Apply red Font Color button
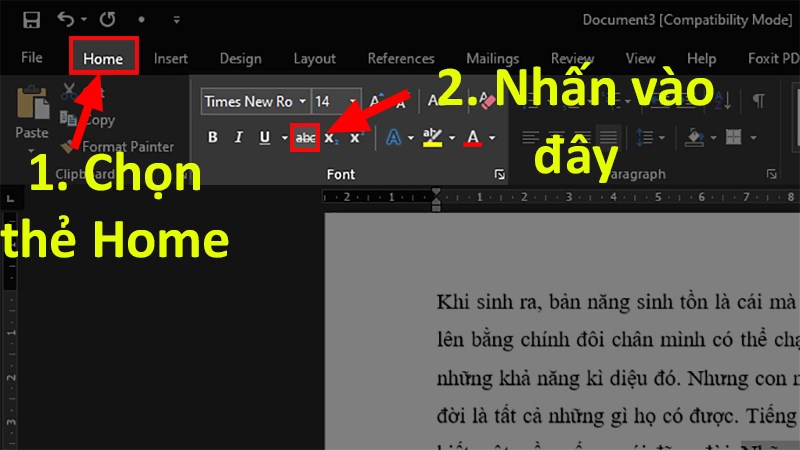 tap(473, 137)
